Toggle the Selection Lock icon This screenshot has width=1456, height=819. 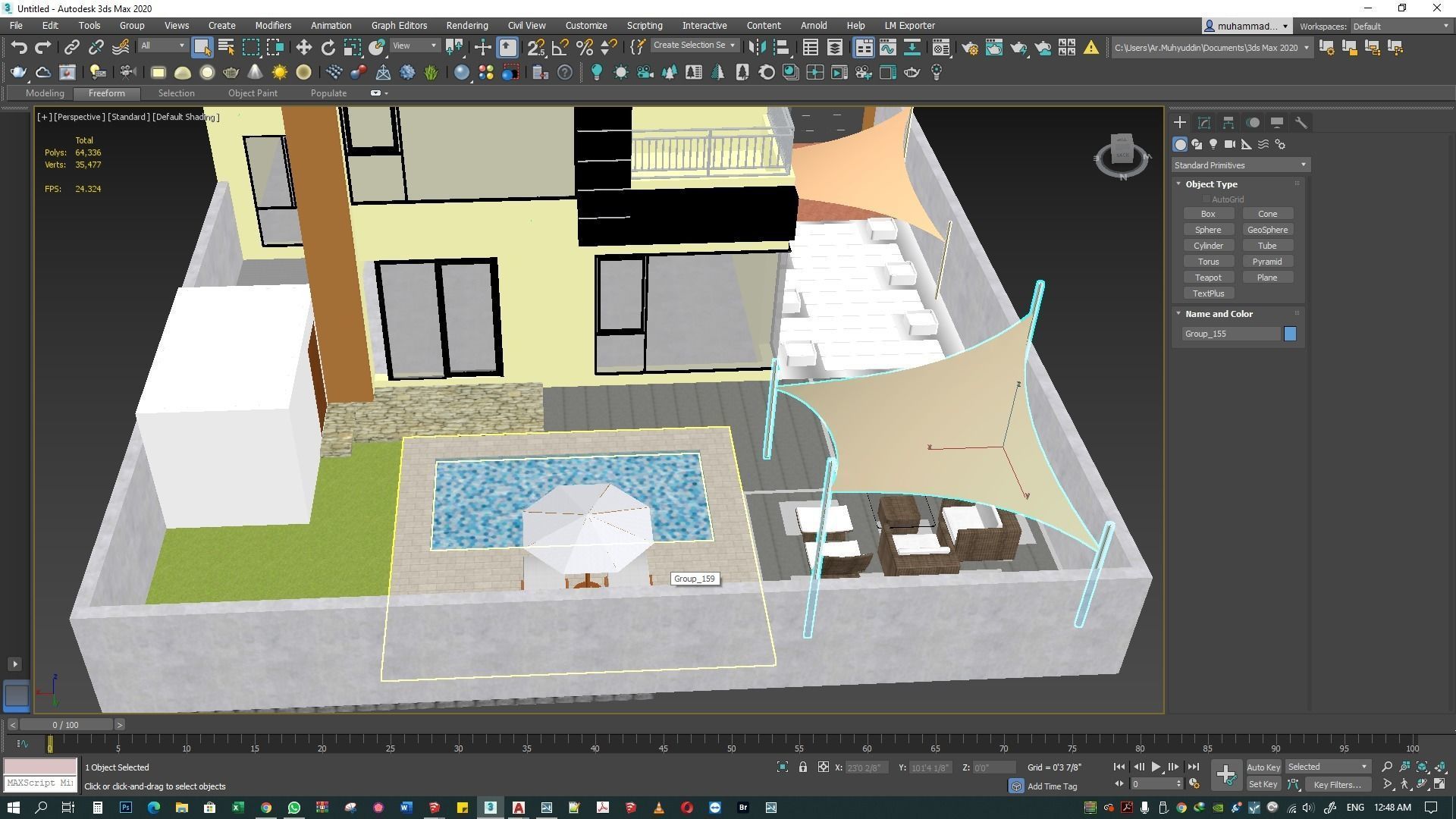click(x=802, y=767)
